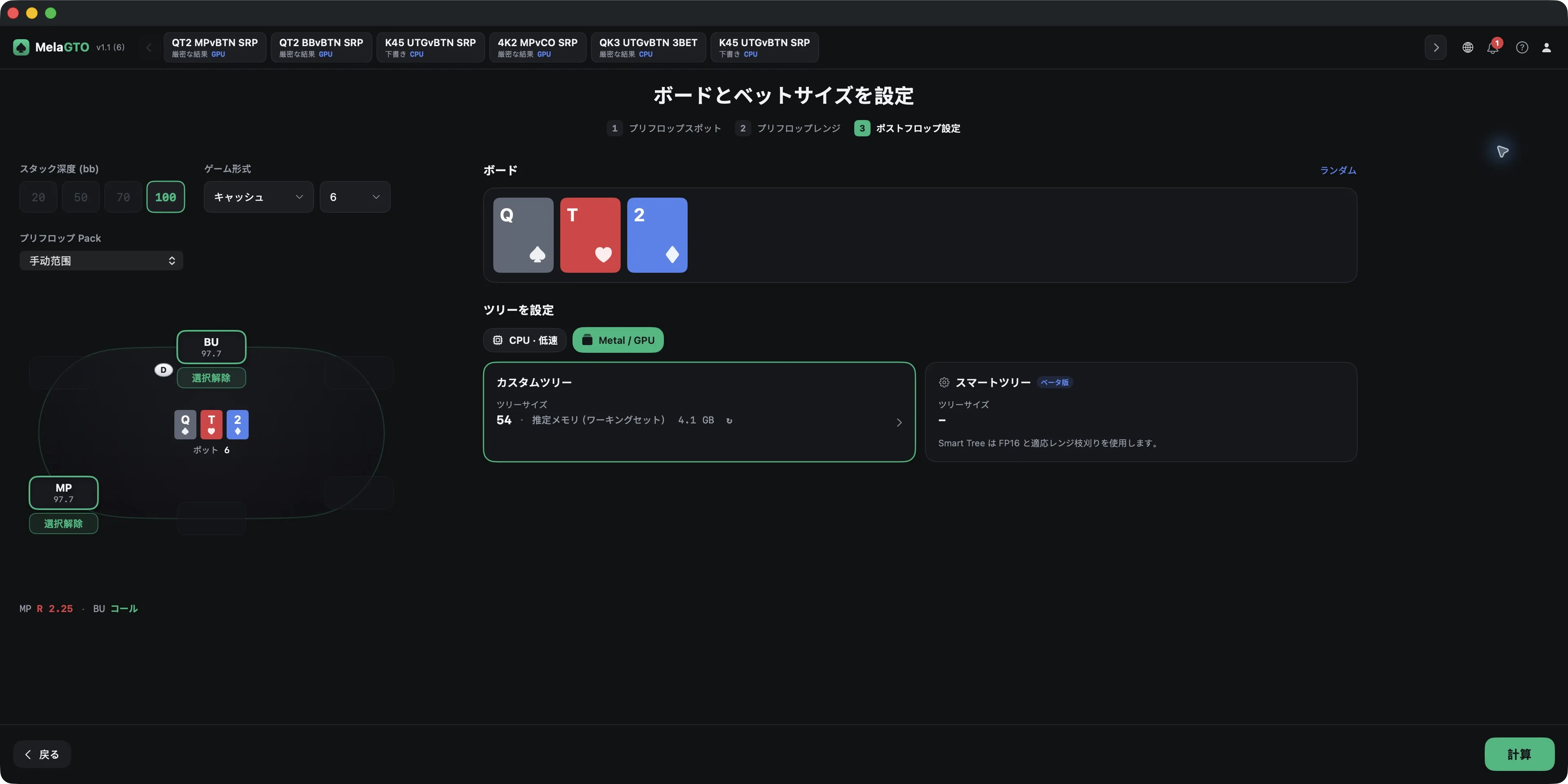Screen dimensions: 1568x784
Task: Click the Ten of hearts board card
Action: point(590,235)
